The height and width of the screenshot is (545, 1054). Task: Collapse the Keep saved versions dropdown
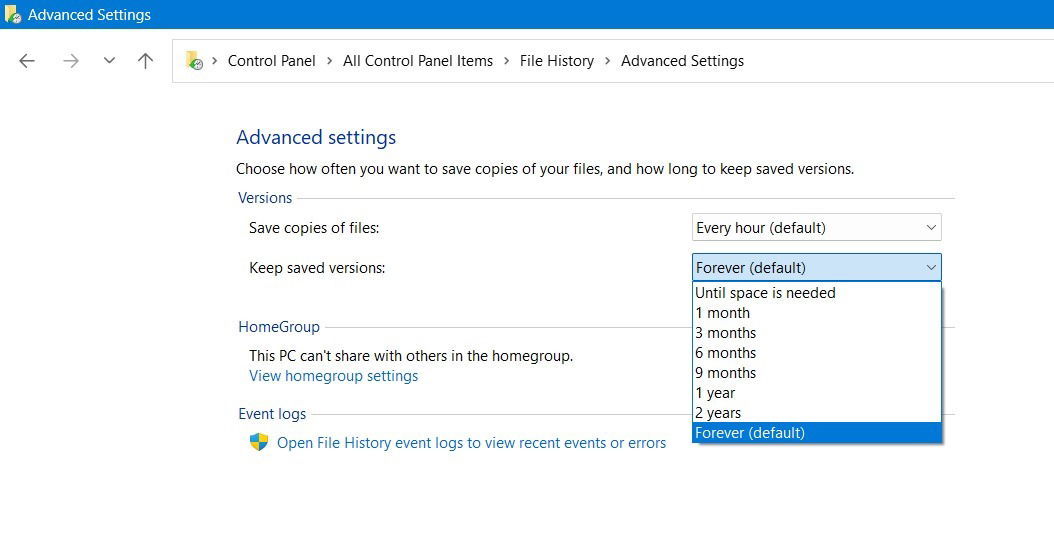816,268
